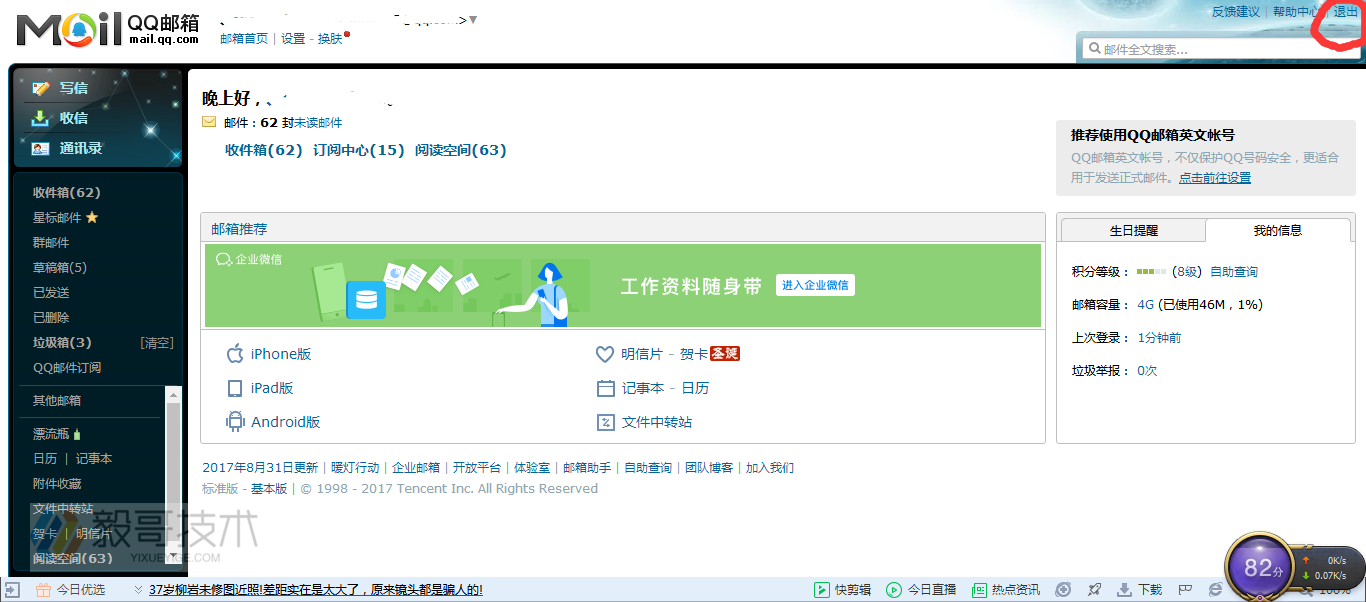Click the 自助查询 link next to 积分等级
This screenshot has height=602, width=1366.
click(x=1234, y=272)
